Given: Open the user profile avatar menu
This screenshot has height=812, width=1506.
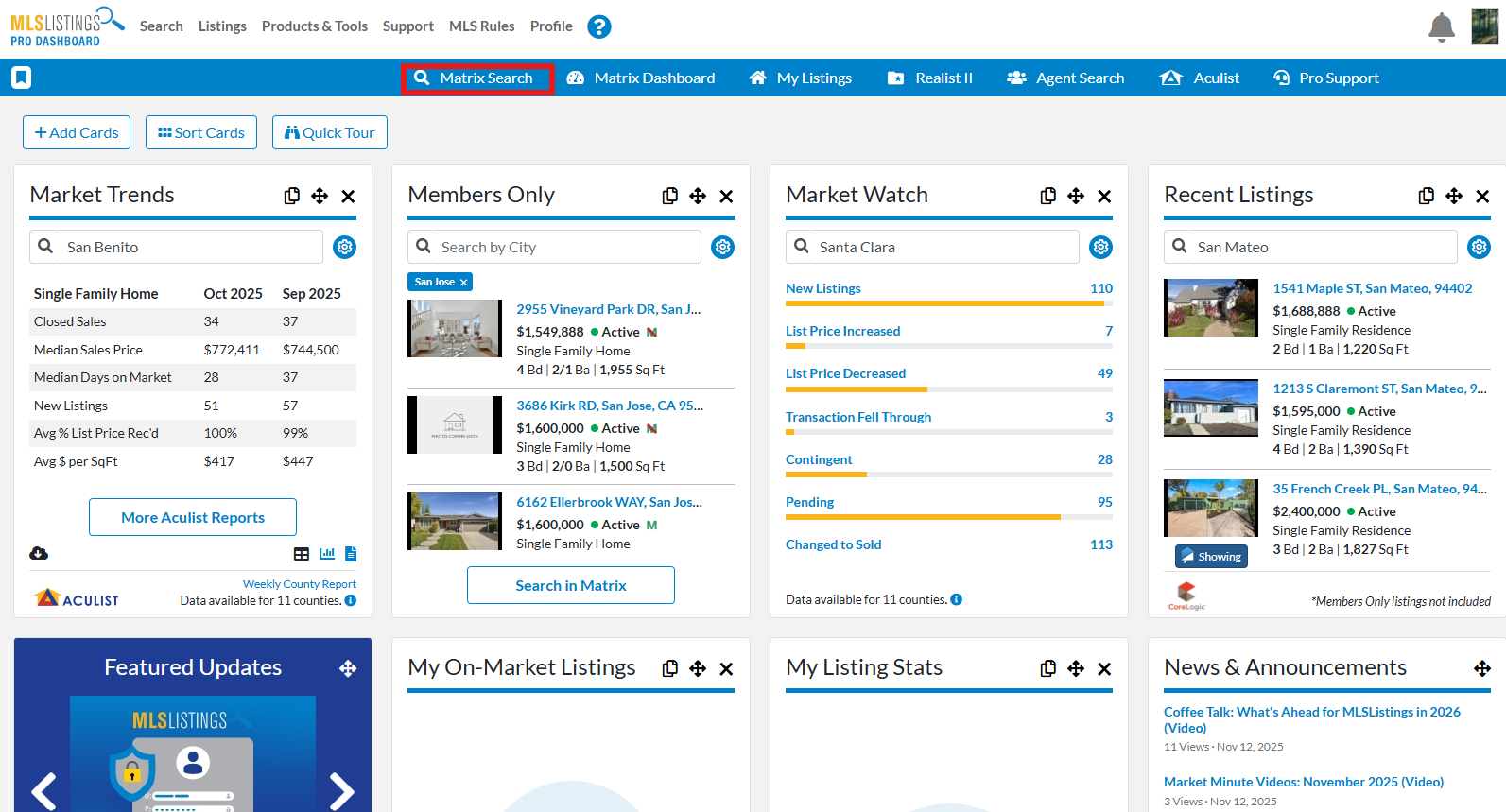Looking at the screenshot, I should point(1484,26).
